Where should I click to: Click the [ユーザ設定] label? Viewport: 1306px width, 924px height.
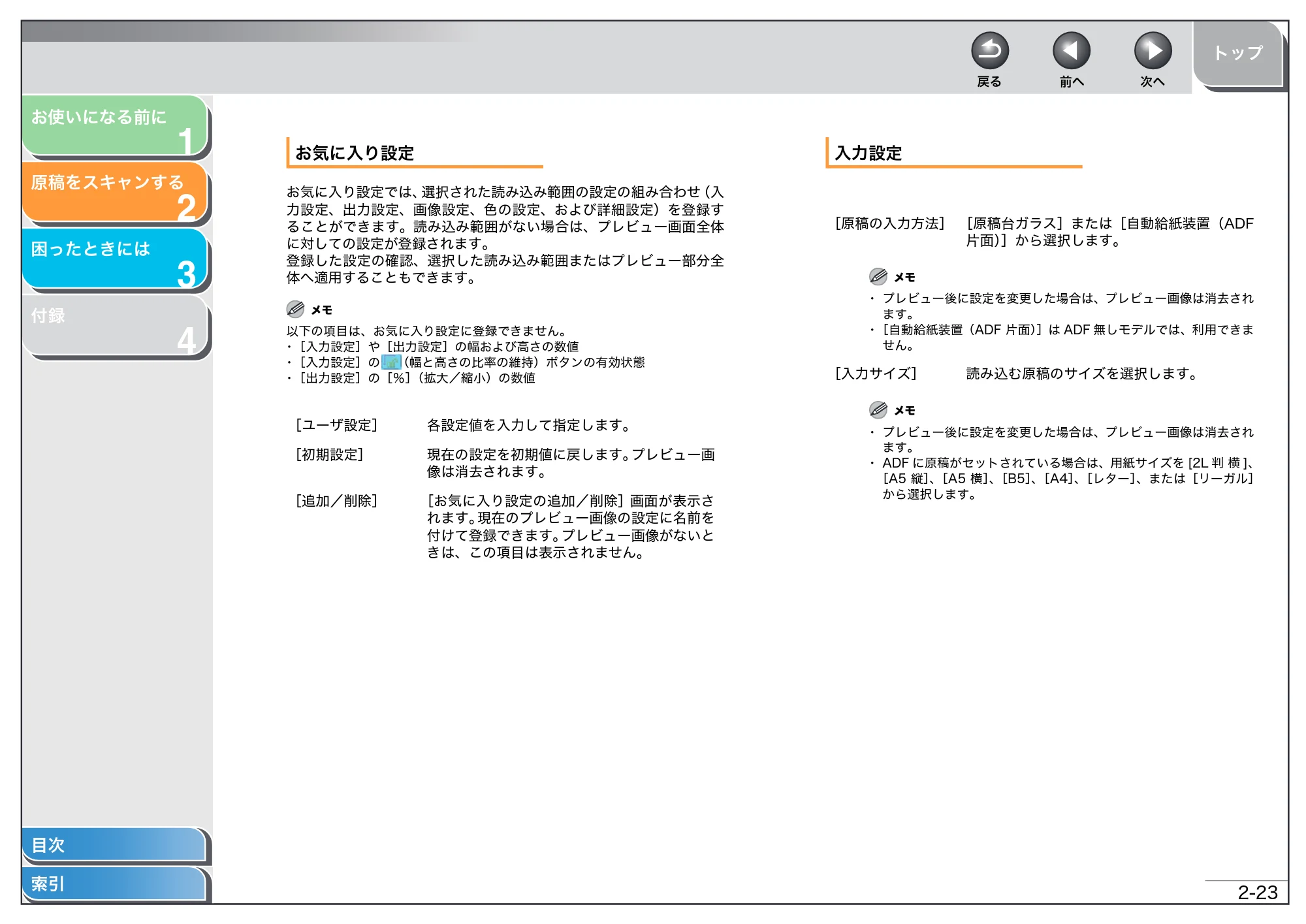(x=336, y=425)
